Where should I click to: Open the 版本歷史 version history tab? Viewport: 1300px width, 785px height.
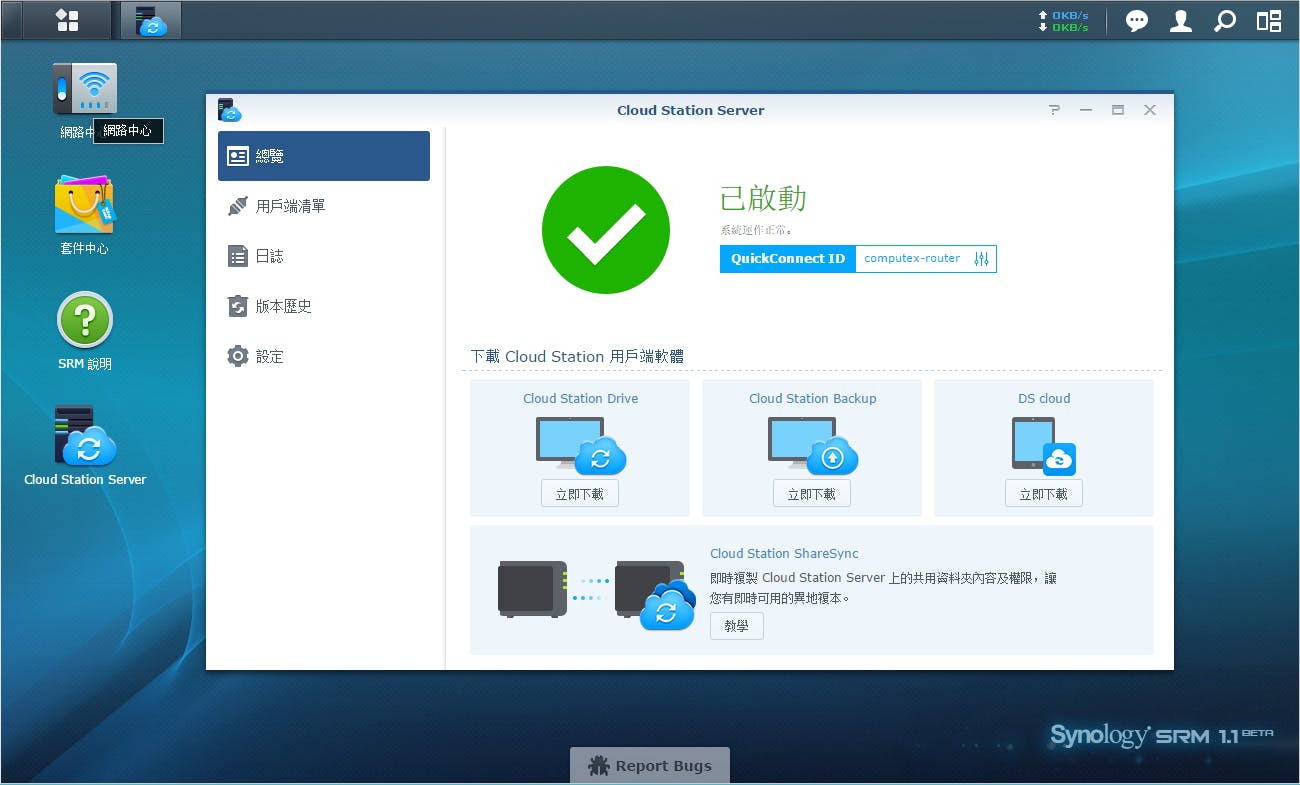324,306
